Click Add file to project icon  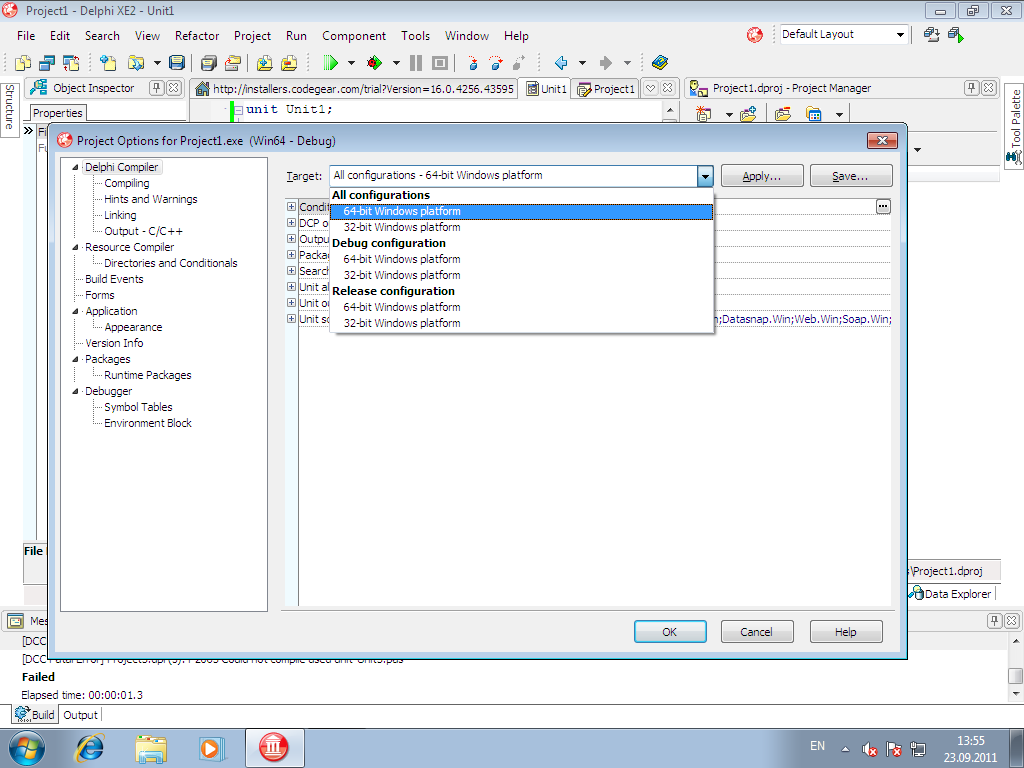(264, 63)
